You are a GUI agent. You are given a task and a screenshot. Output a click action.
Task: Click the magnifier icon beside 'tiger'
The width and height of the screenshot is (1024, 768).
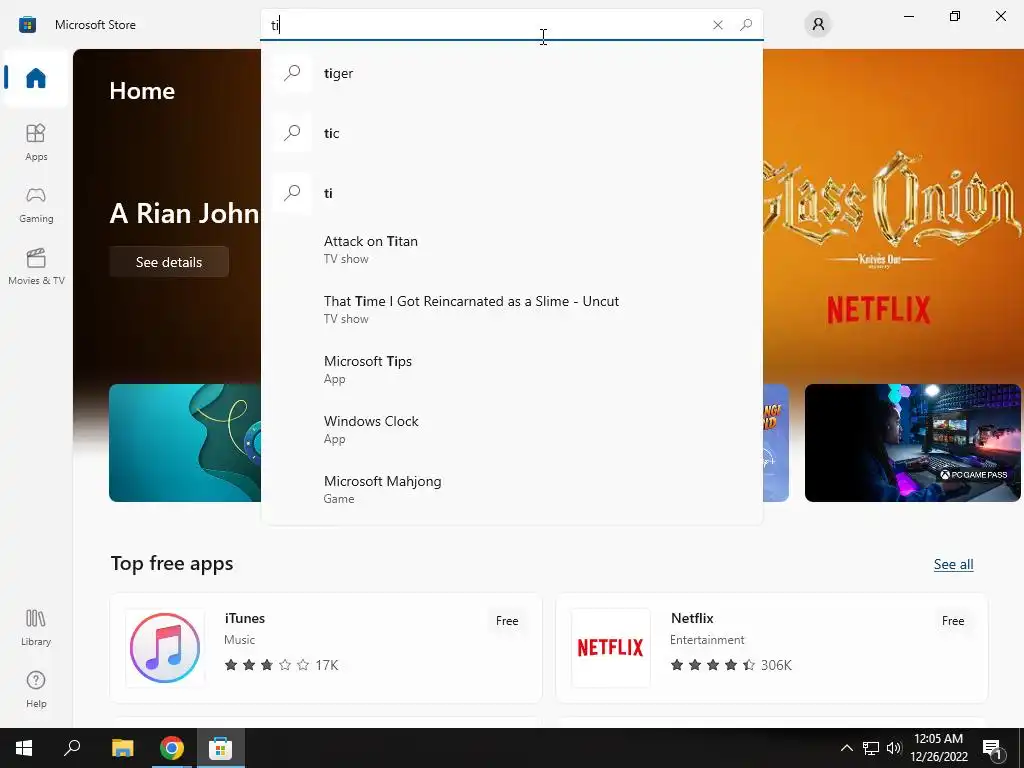292,72
